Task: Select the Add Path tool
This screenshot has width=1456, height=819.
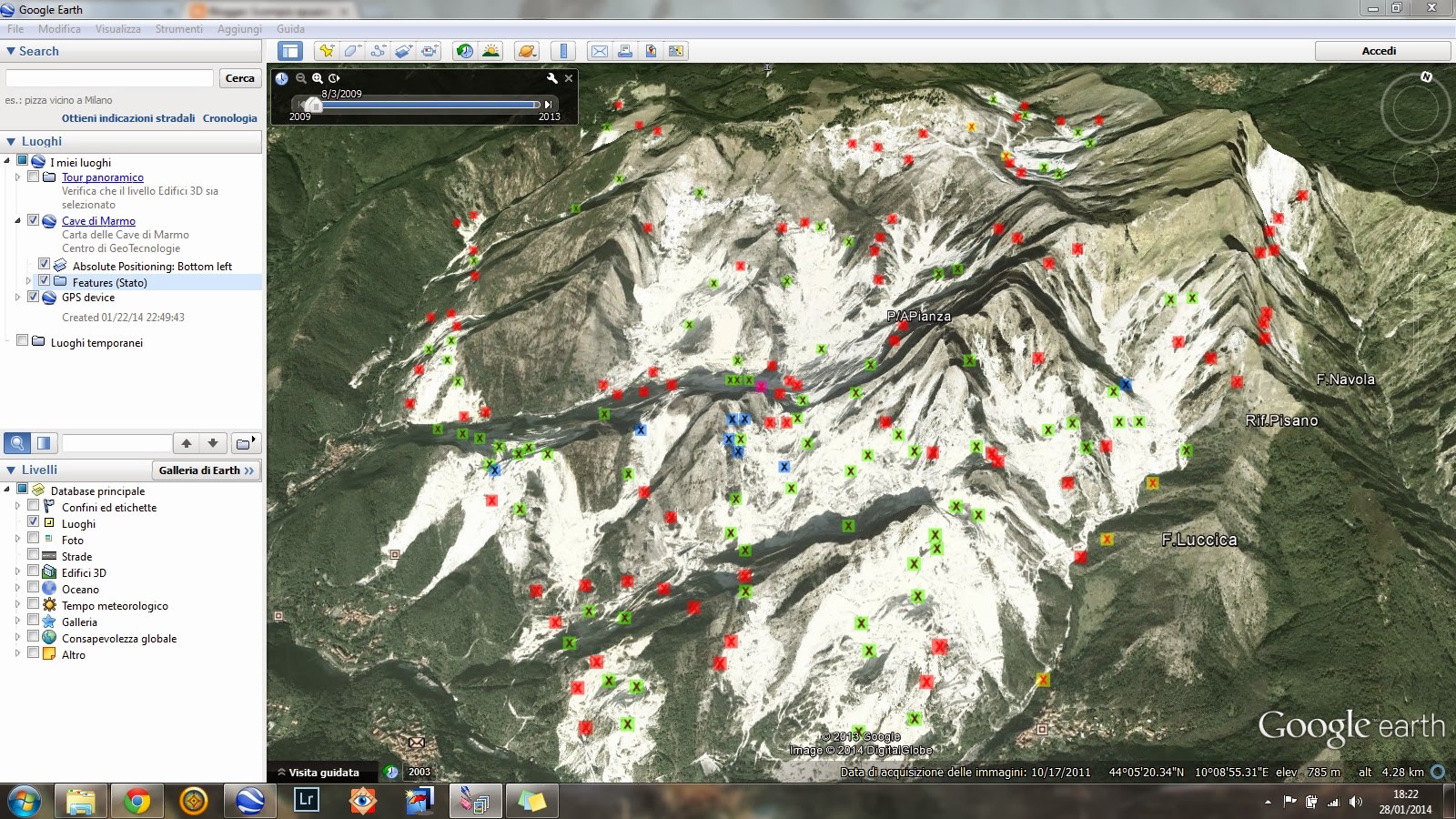Action: [x=378, y=51]
